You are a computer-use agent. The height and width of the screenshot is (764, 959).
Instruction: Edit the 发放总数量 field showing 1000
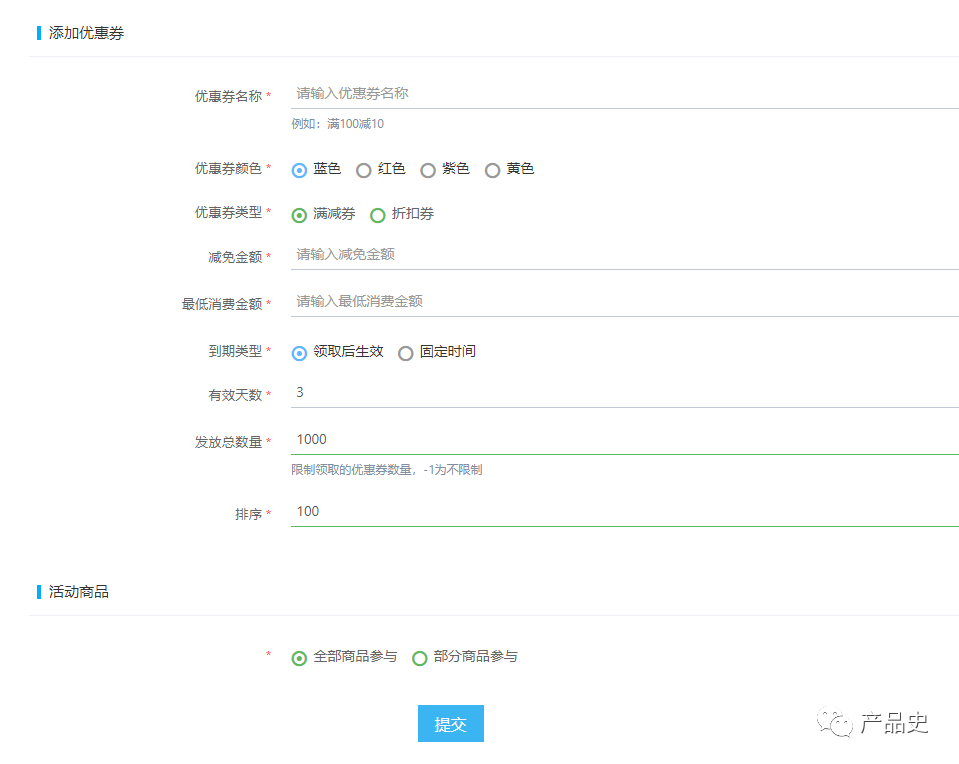pos(624,440)
